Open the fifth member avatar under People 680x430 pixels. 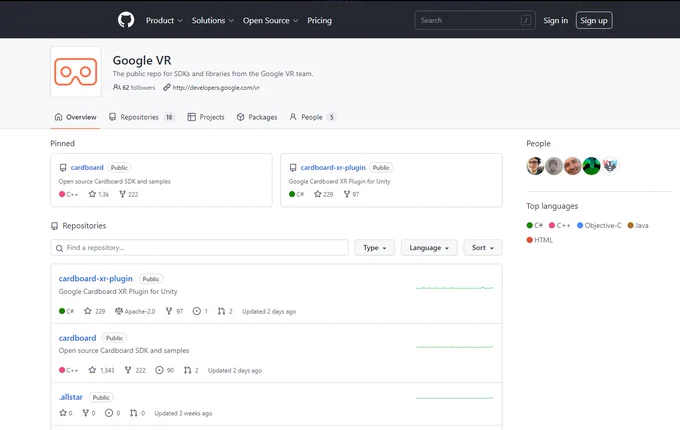610,166
